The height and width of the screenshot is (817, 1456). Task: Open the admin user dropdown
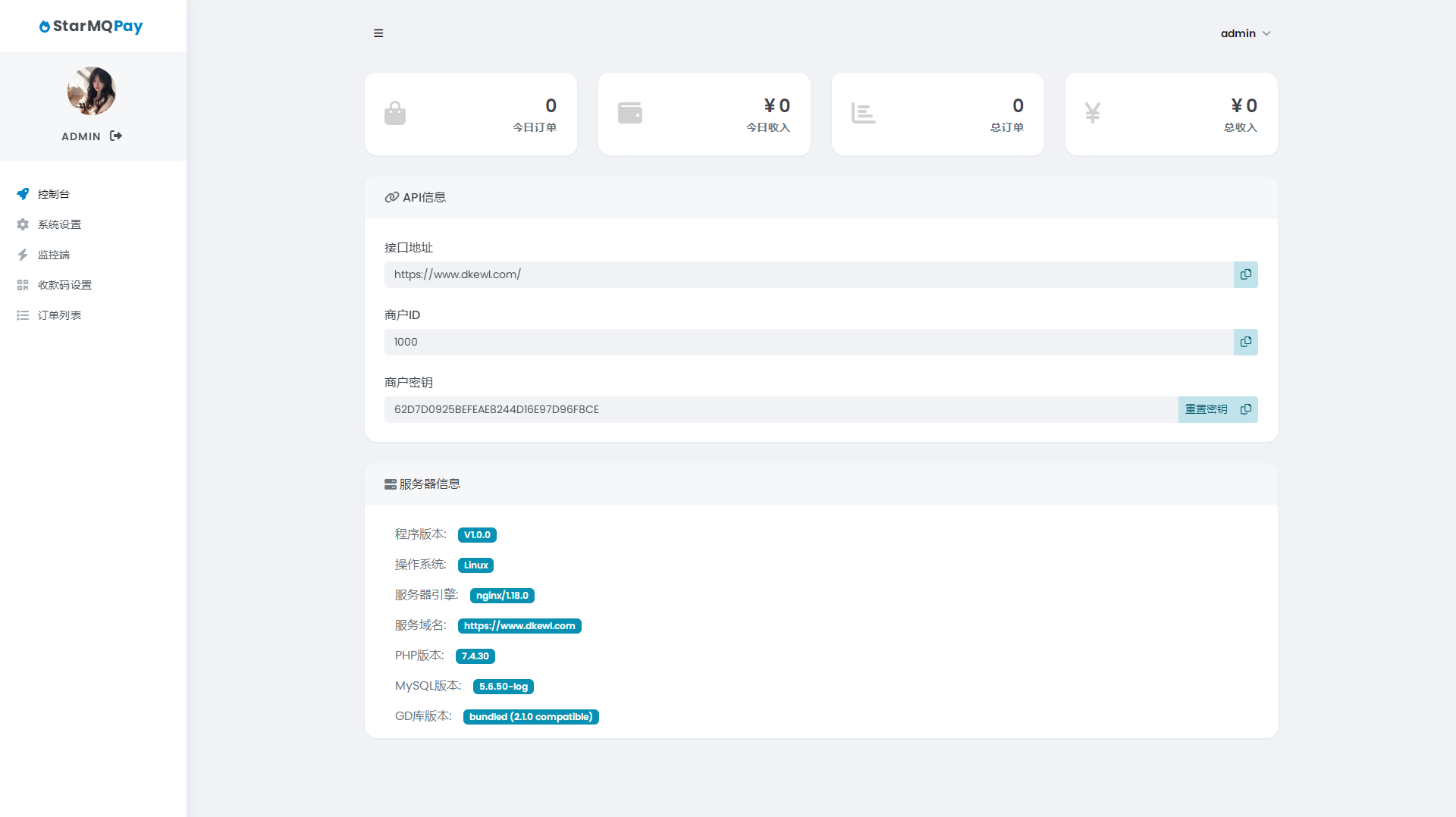[1245, 33]
